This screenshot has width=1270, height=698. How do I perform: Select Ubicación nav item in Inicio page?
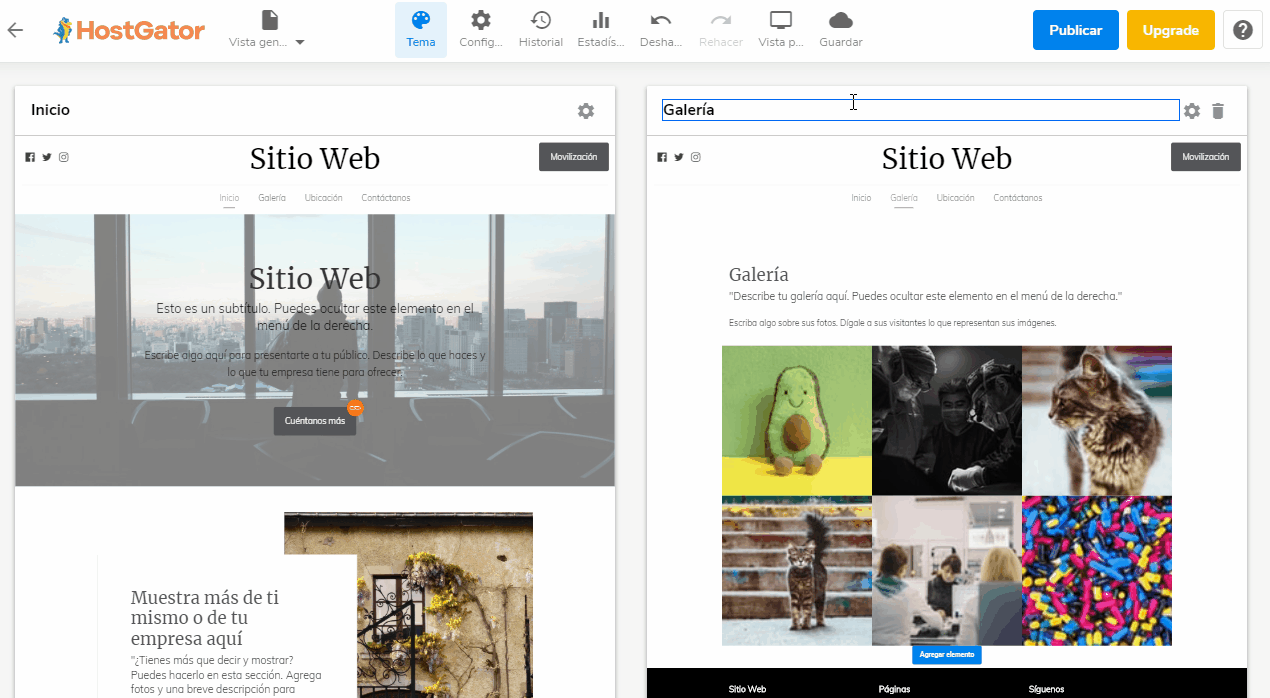tap(324, 198)
